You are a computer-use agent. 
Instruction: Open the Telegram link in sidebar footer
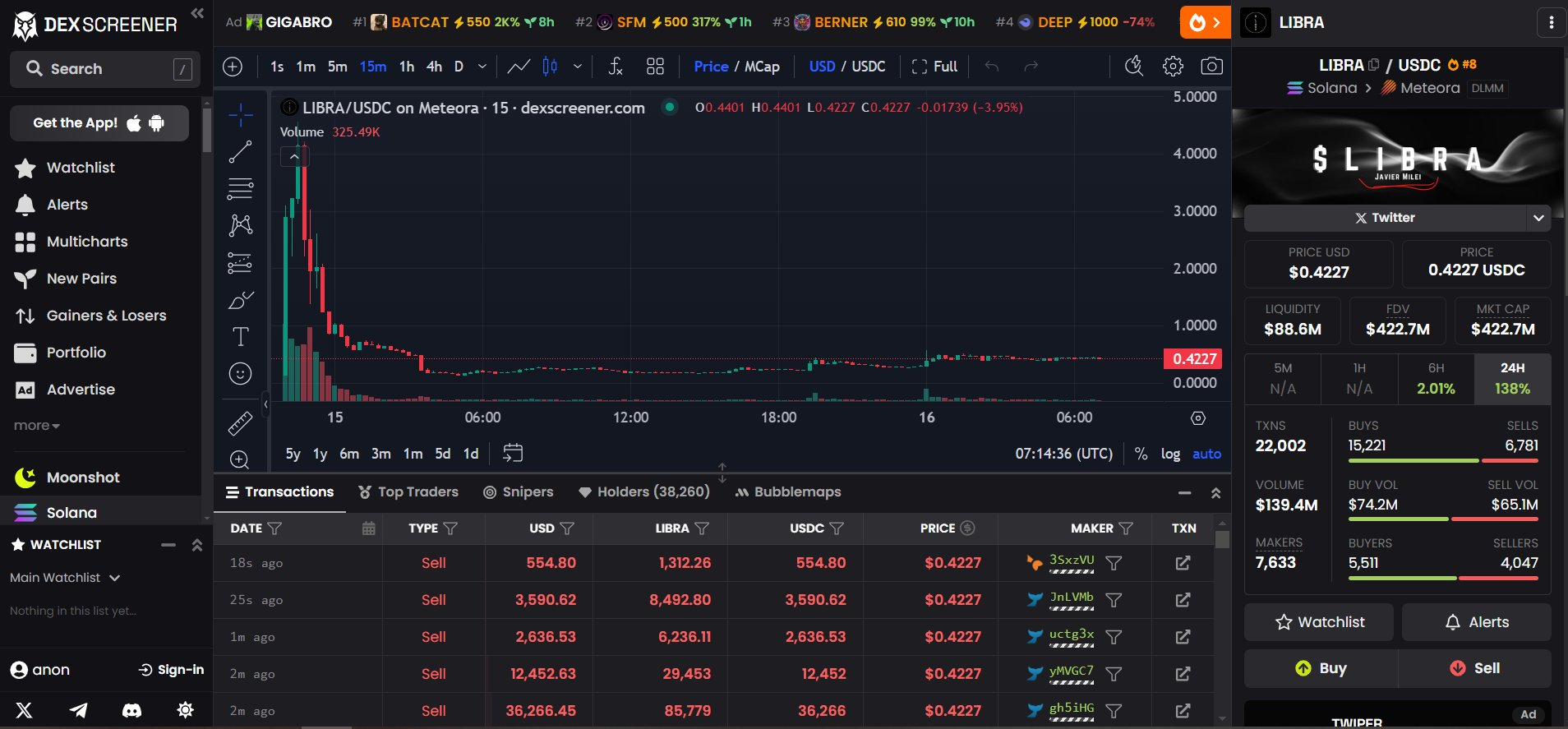click(79, 710)
